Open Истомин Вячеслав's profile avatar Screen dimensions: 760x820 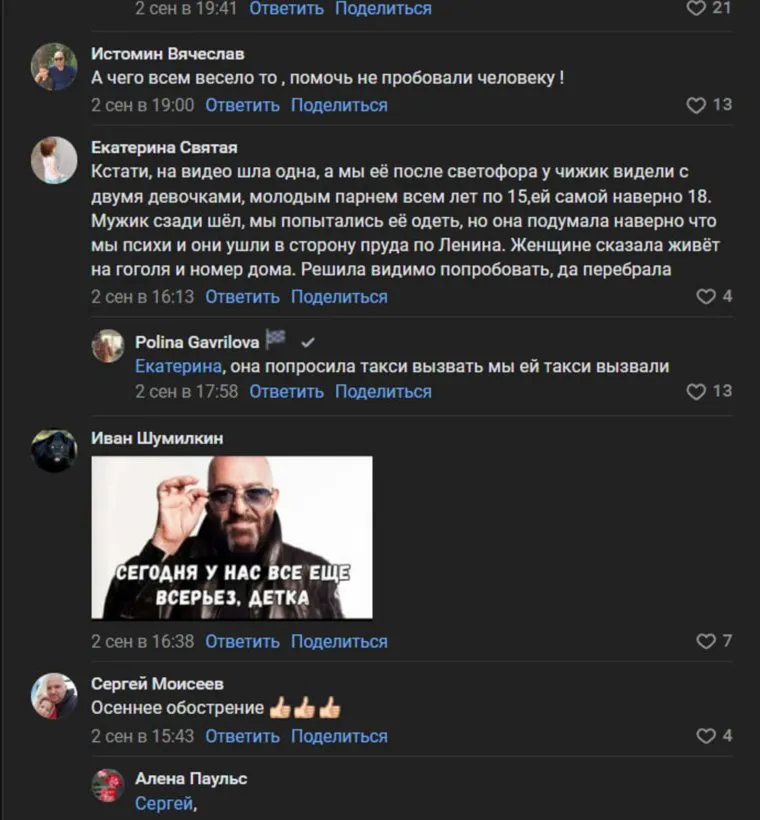(x=54, y=67)
